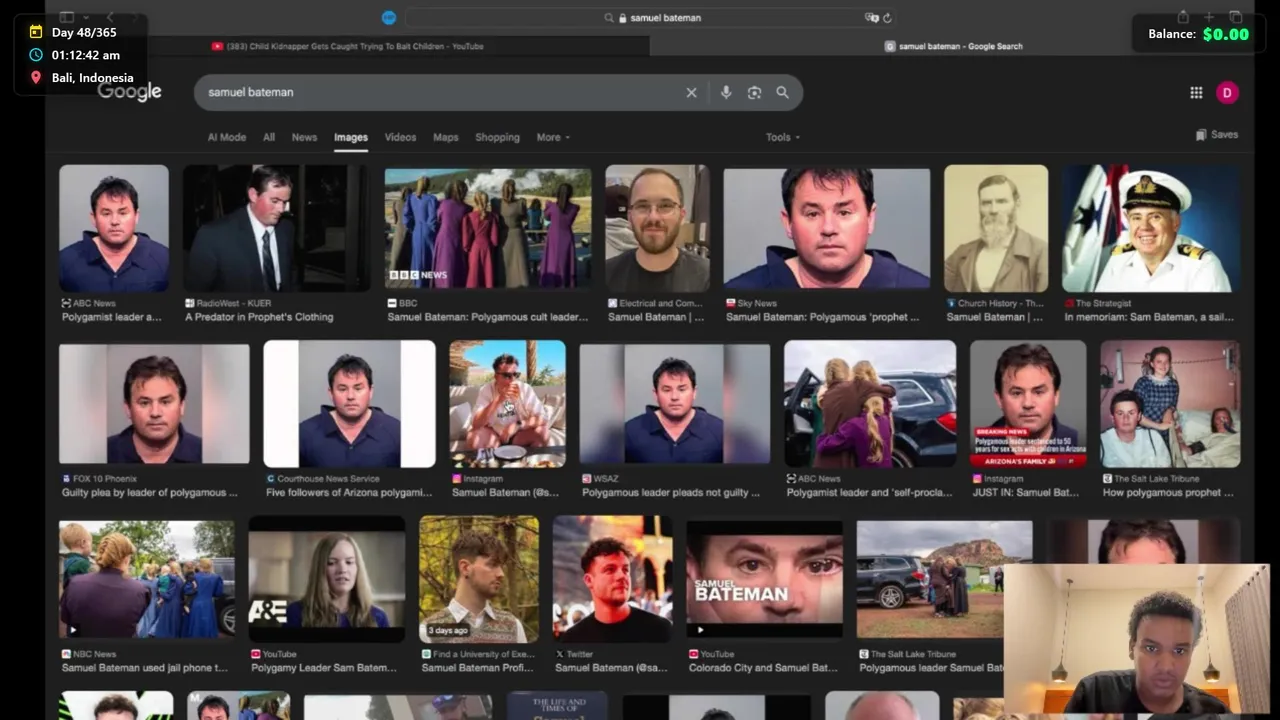The height and width of the screenshot is (720, 1280).
Task: Expand the More search filters dropdown
Action: tap(553, 137)
